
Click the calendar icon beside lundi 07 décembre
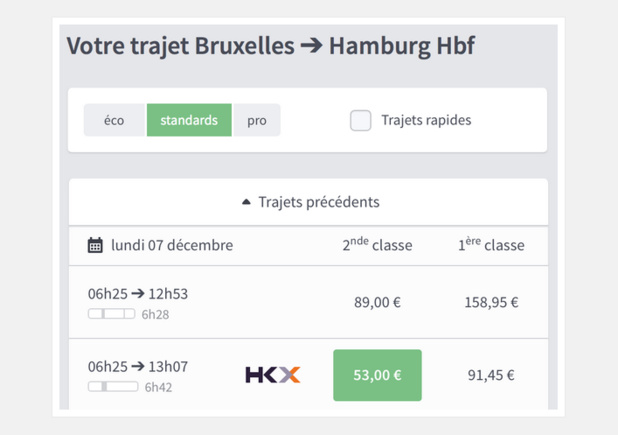[95, 245]
